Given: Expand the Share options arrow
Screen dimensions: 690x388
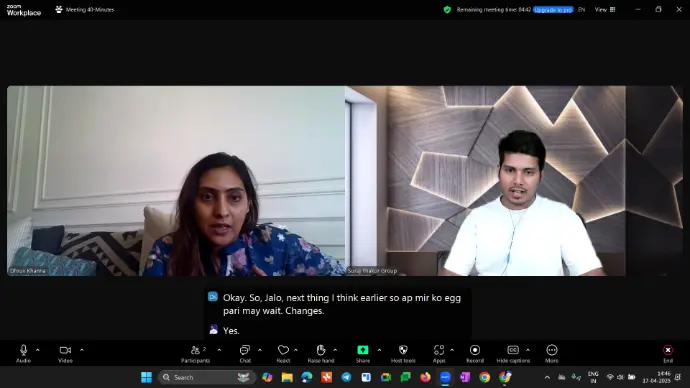Looking at the screenshot, I should click(379, 350).
